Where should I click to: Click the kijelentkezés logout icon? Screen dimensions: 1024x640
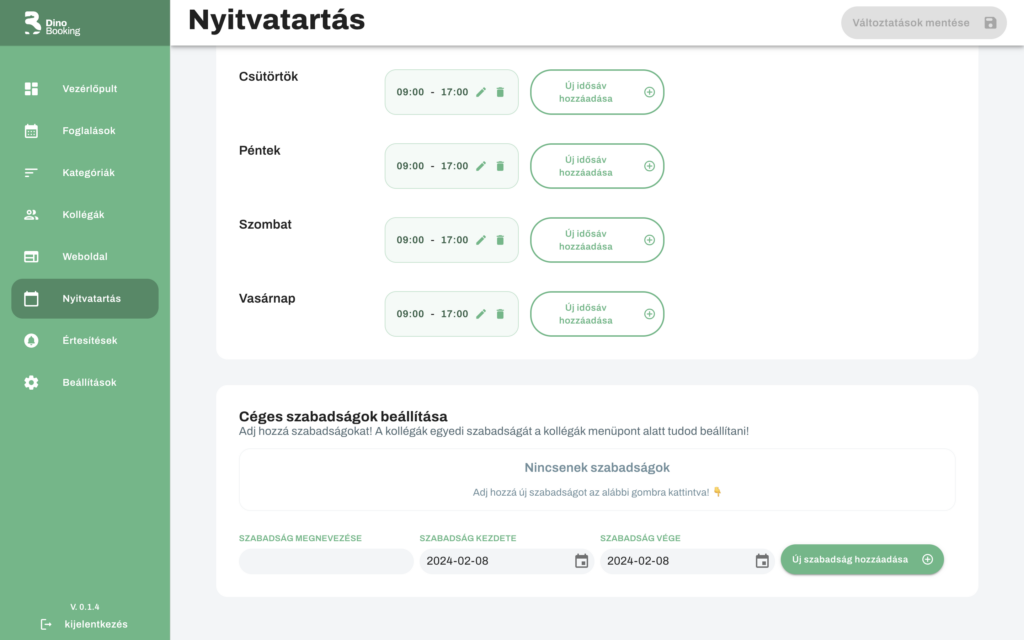coord(46,624)
